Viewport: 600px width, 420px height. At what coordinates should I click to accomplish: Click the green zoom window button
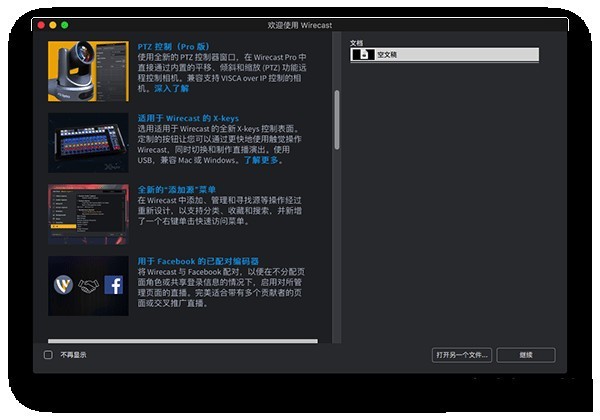point(65,25)
